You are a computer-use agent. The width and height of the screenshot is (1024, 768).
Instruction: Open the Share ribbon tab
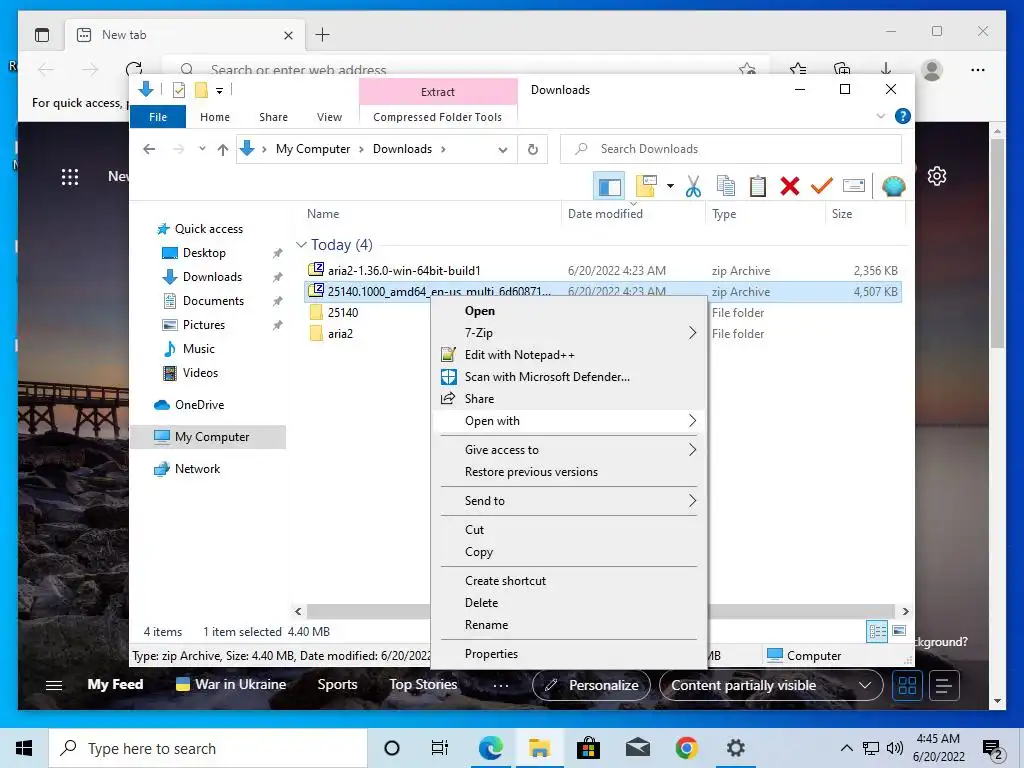tap(273, 117)
